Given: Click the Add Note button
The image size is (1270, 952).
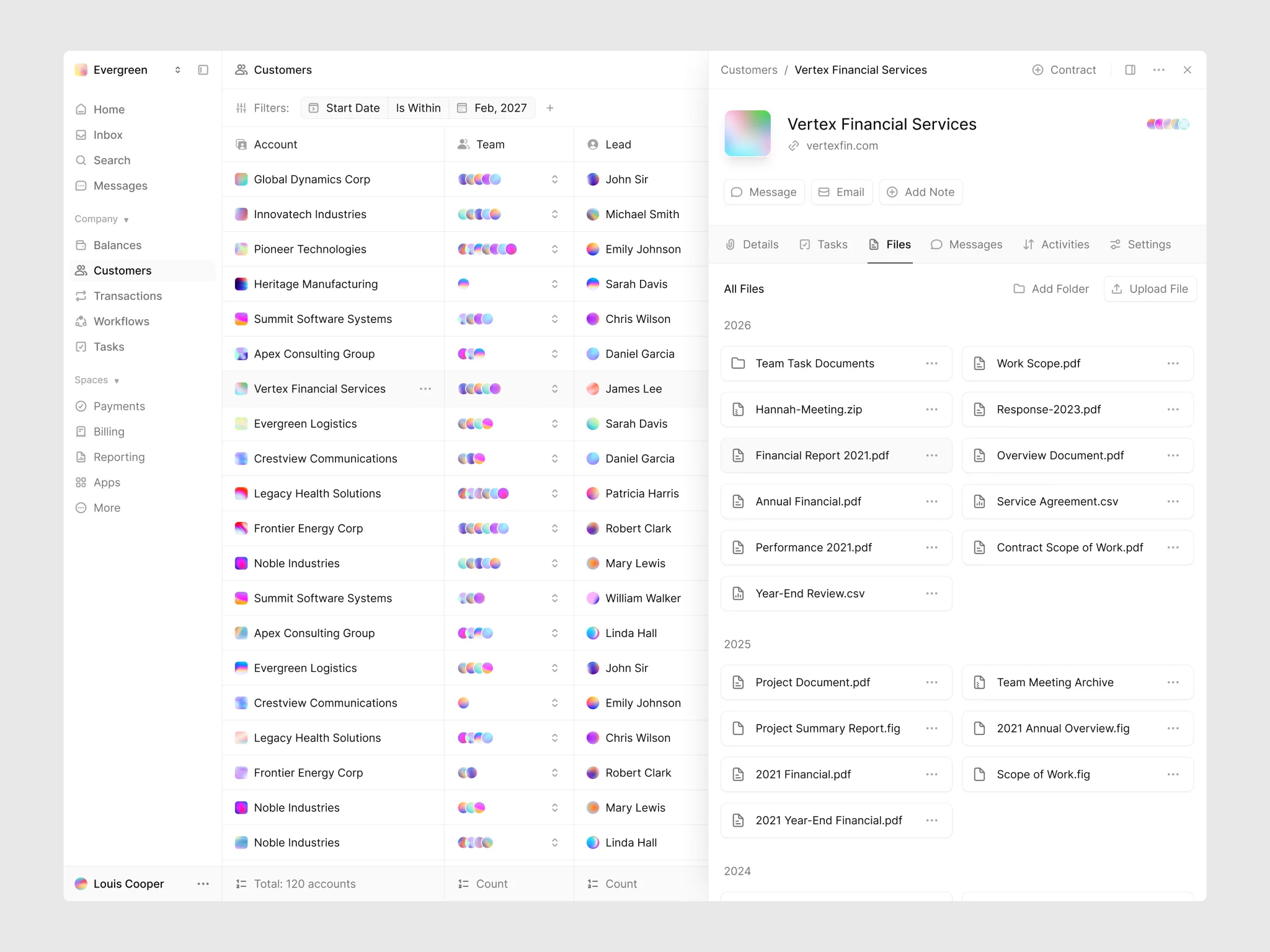Looking at the screenshot, I should tap(921, 192).
